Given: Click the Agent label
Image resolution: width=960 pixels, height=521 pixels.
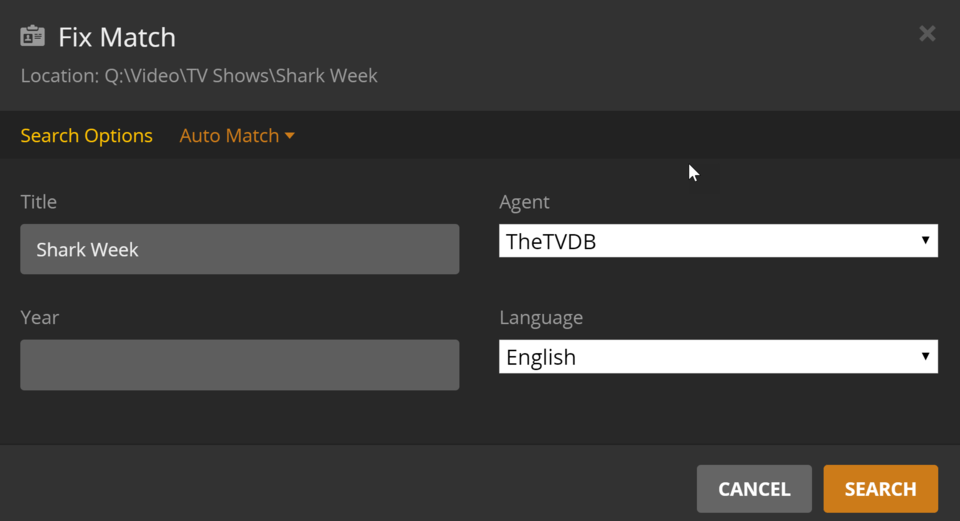Looking at the screenshot, I should (x=524, y=202).
